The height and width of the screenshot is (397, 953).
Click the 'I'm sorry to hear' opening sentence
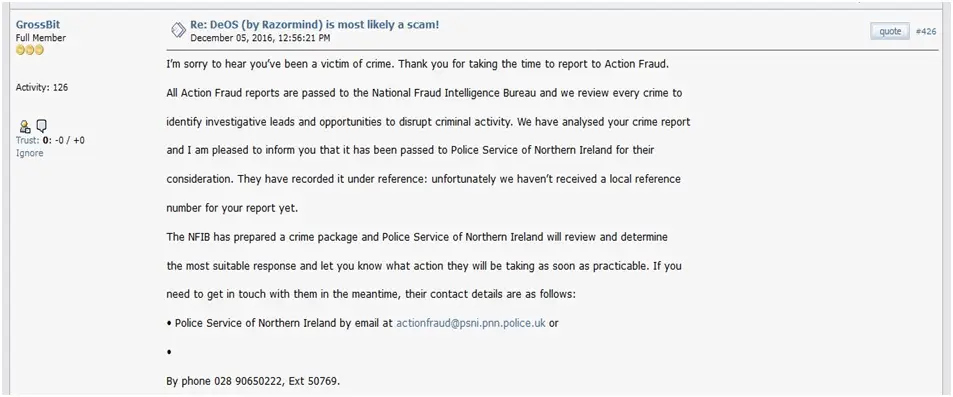(x=418, y=64)
